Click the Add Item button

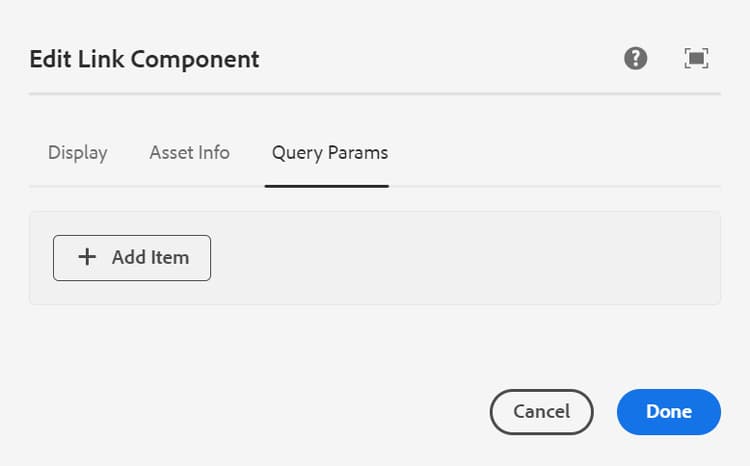(x=132, y=257)
